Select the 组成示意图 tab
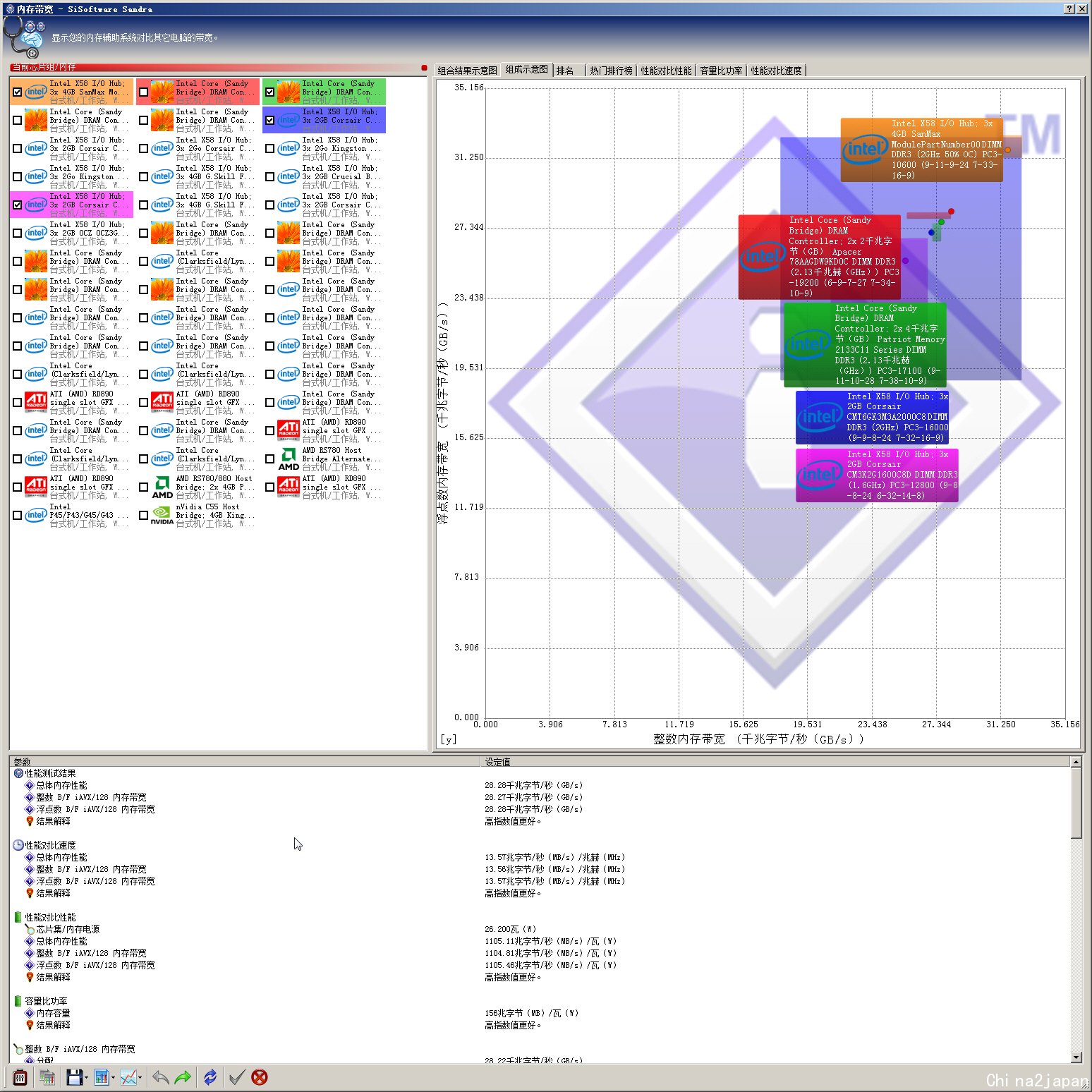This screenshot has width=1092, height=1092. 526,69
